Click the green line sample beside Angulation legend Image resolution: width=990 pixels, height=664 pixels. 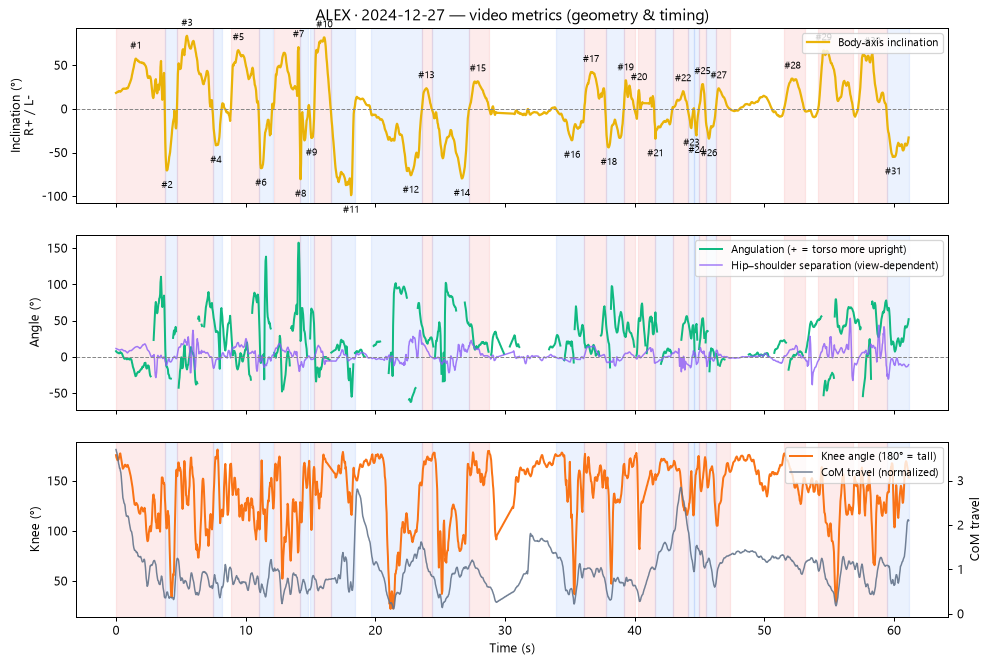(711, 249)
